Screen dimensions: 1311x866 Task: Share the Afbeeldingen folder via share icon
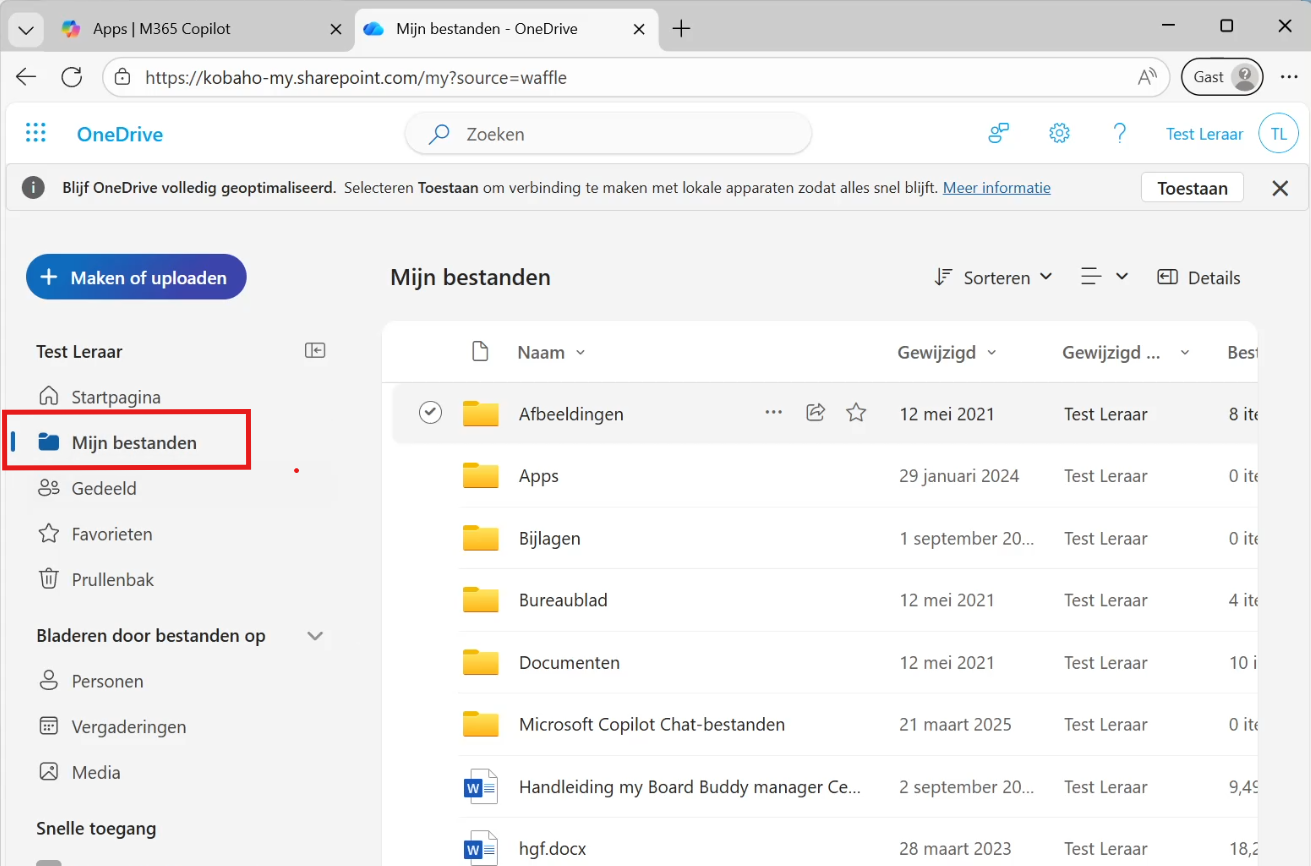tap(815, 413)
